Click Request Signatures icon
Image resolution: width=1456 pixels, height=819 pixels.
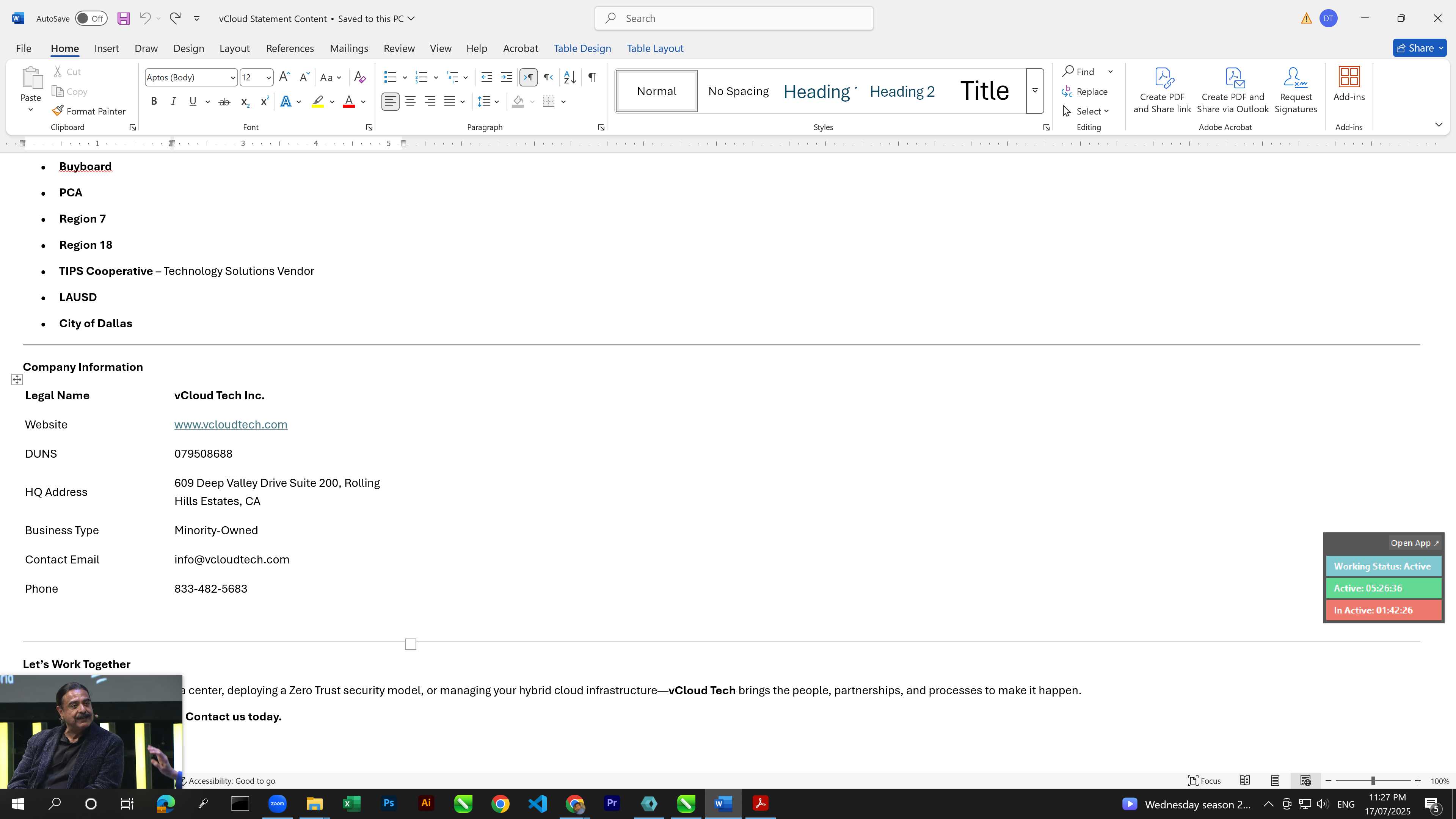1296,91
